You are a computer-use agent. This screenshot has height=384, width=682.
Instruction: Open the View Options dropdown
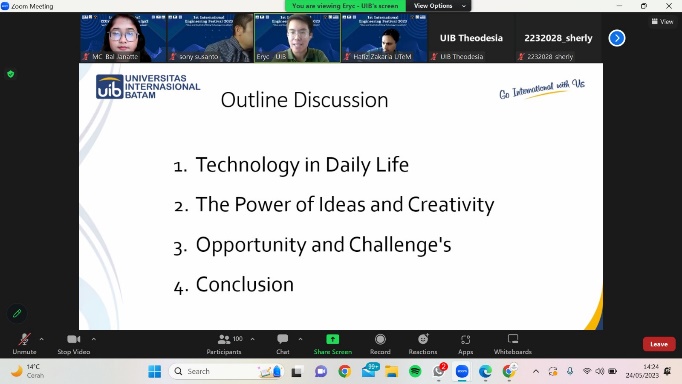(x=439, y=6)
